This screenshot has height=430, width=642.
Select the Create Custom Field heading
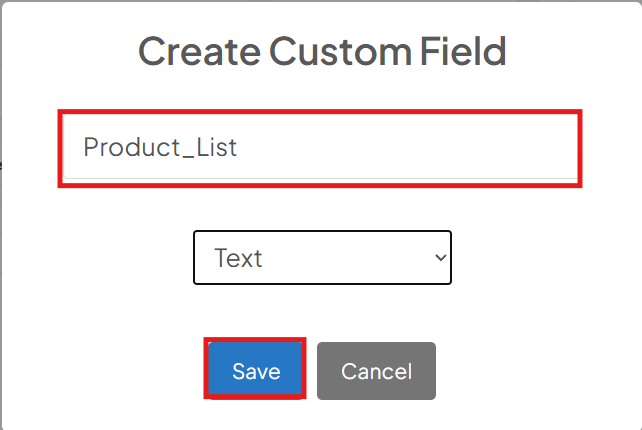[x=322, y=52]
